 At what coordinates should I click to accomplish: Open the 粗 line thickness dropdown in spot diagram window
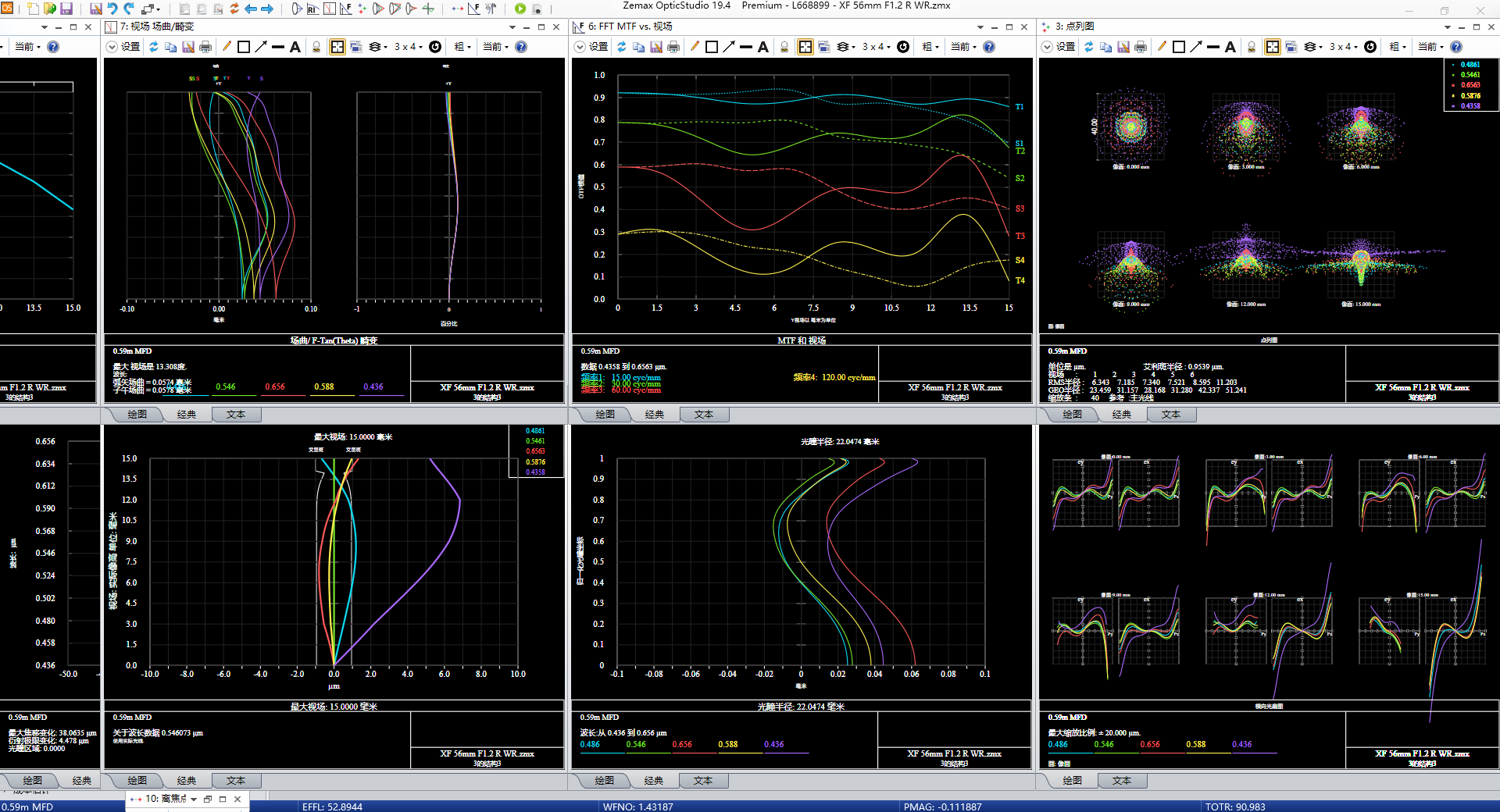tap(1397, 47)
